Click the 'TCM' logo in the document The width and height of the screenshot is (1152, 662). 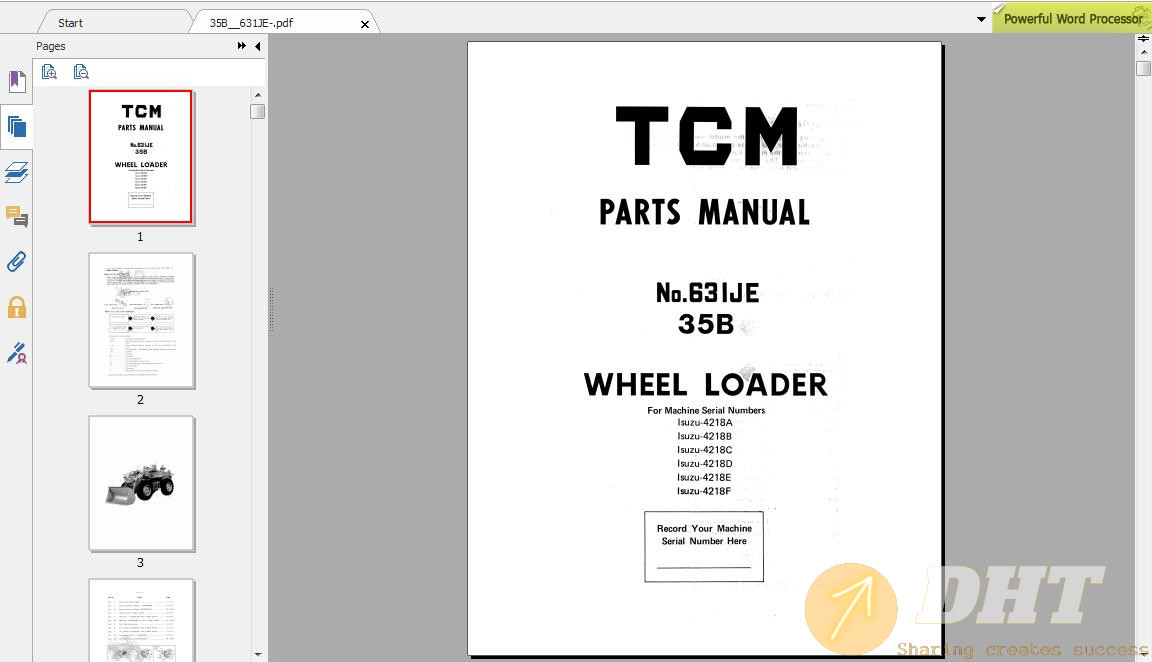[706, 135]
